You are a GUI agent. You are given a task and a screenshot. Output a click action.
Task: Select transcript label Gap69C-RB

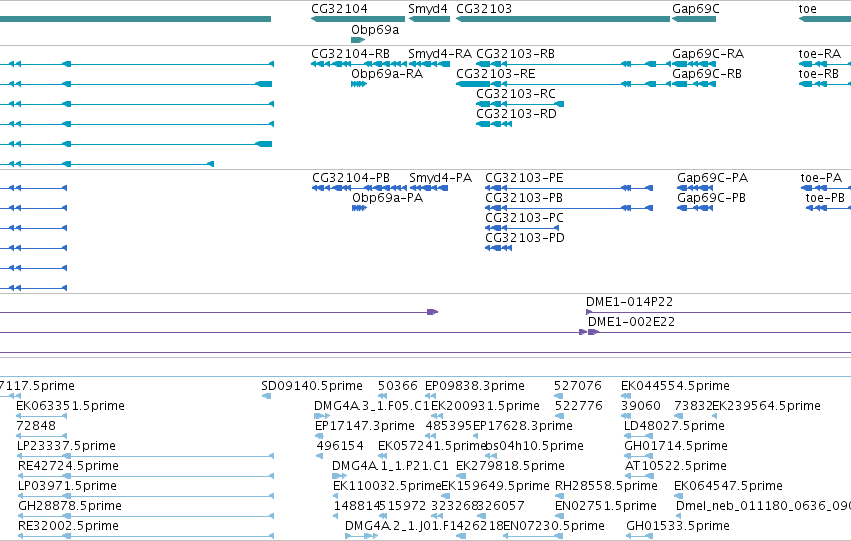707,74
